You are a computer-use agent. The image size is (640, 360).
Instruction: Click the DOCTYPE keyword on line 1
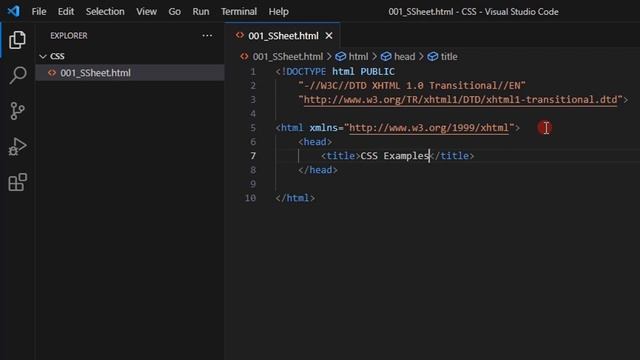pos(306,71)
